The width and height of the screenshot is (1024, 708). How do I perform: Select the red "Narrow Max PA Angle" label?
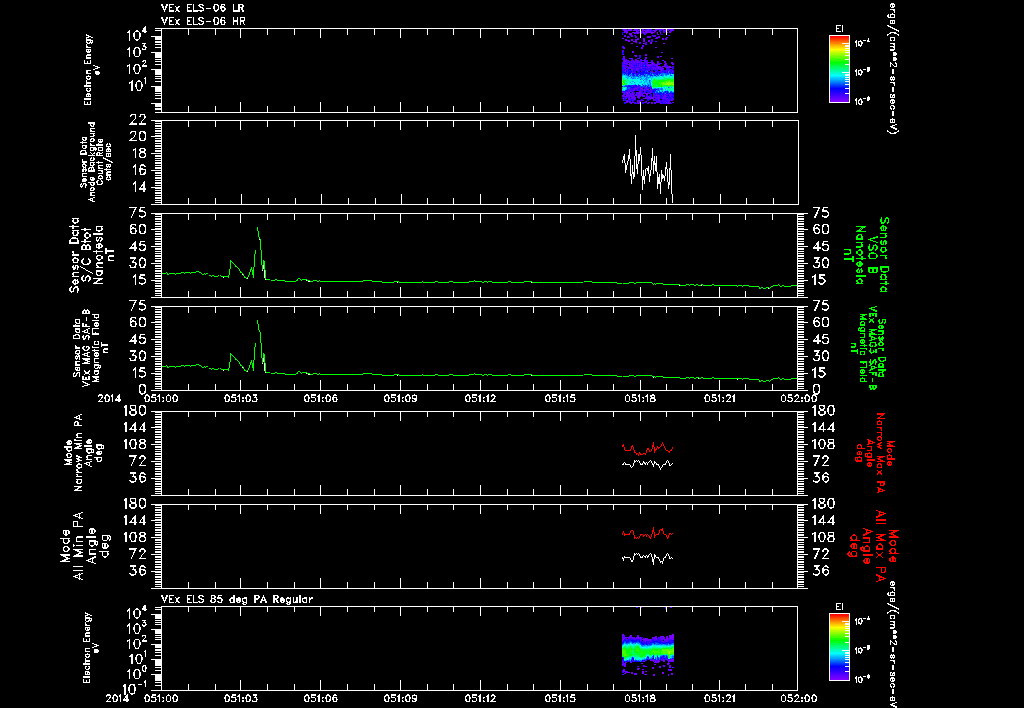point(875,453)
